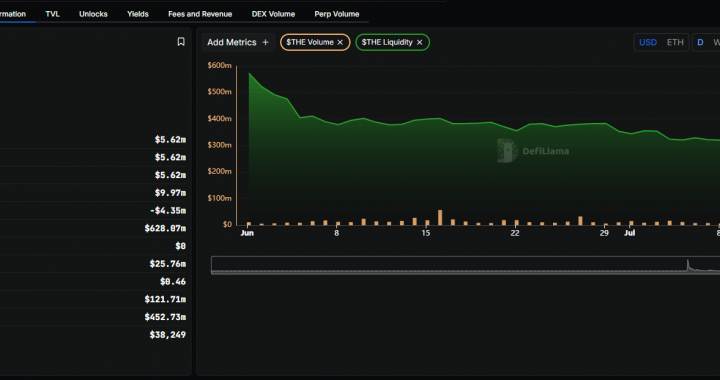The image size is (720, 380).
Task: Click the $121.71m value
Action: tap(165, 299)
